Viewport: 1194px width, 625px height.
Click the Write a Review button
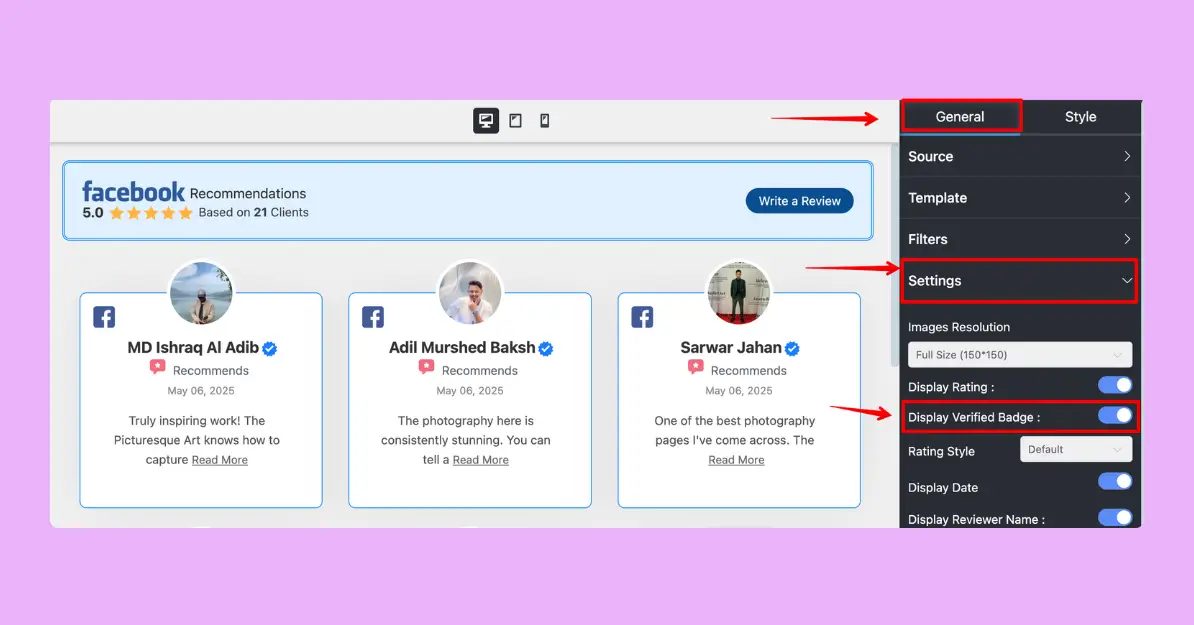click(x=799, y=201)
